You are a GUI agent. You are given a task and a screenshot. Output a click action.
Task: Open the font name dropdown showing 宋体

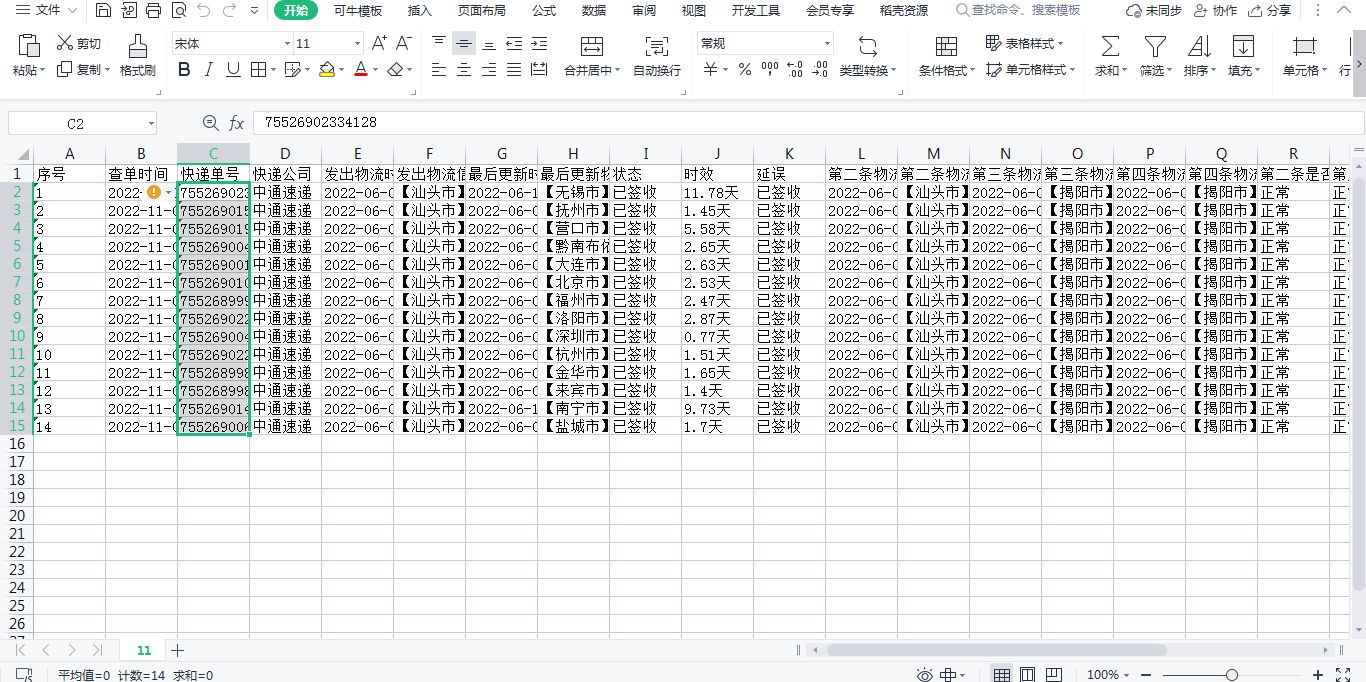288,44
